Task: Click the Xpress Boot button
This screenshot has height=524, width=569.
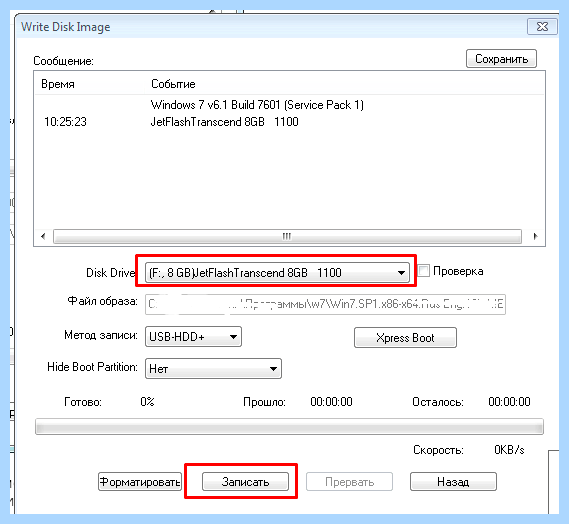Action: tap(405, 338)
